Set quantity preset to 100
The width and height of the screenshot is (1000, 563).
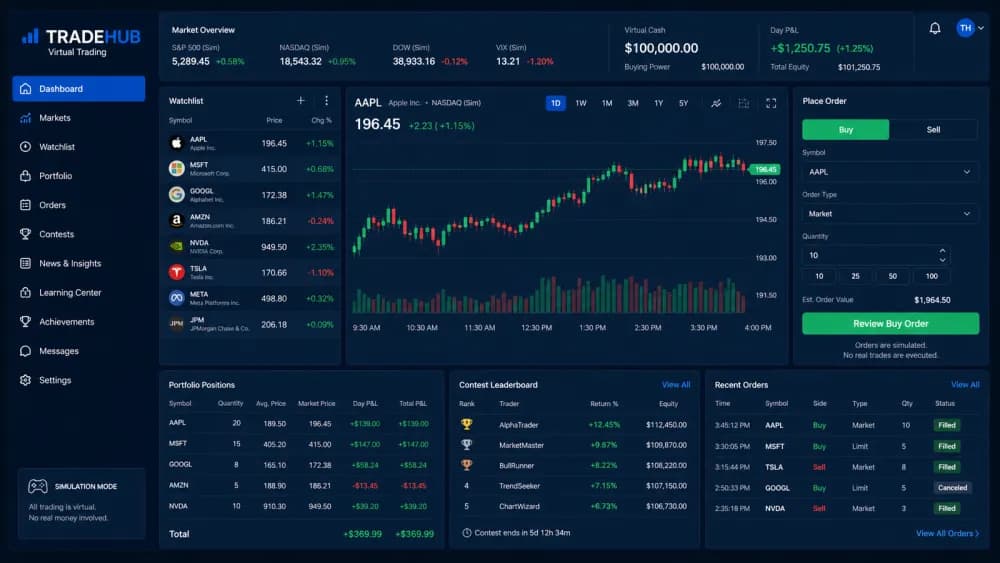931,276
